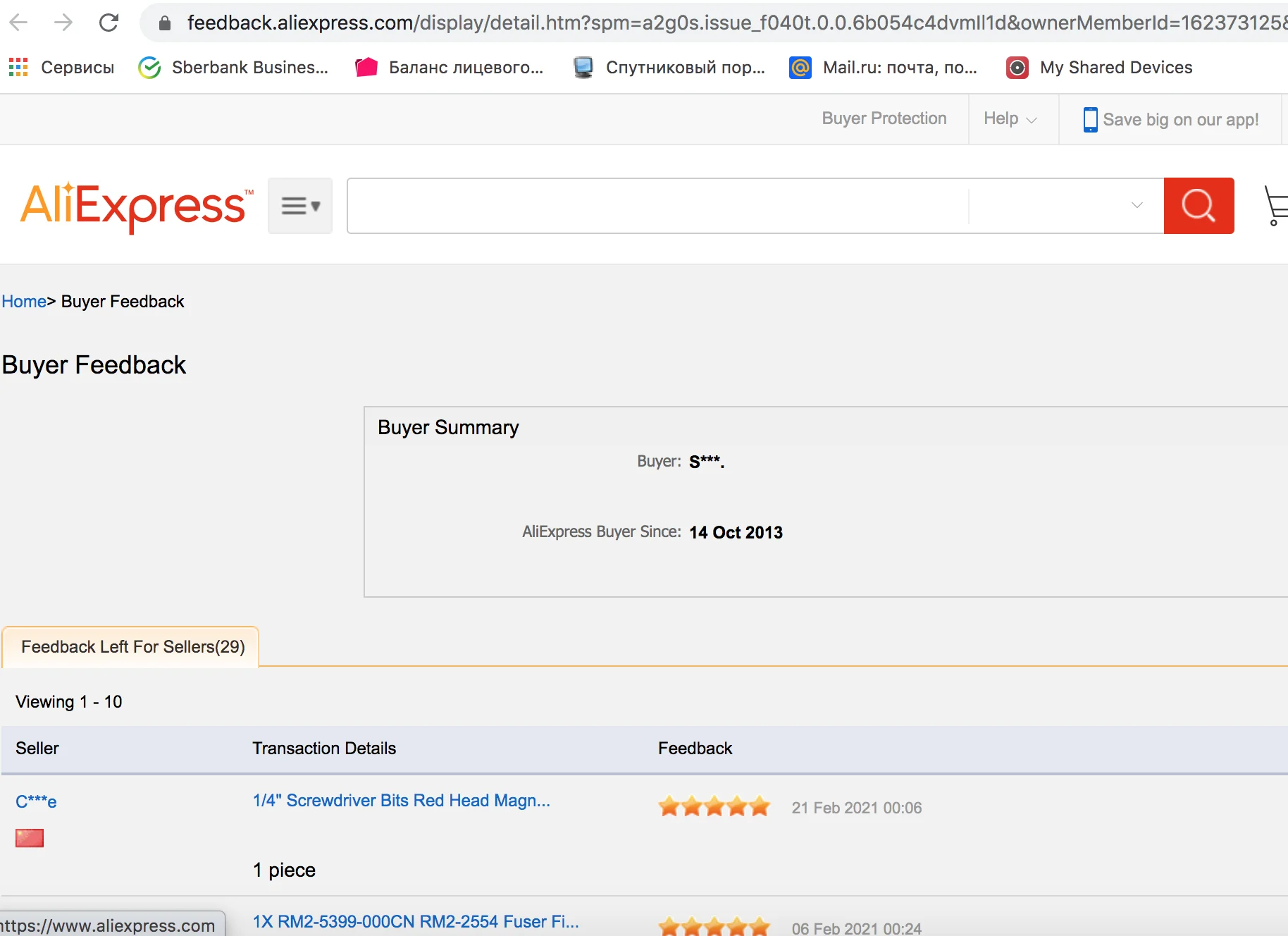1288x936 pixels.
Task: Open the search category dropdown arrow
Action: [x=1137, y=205]
